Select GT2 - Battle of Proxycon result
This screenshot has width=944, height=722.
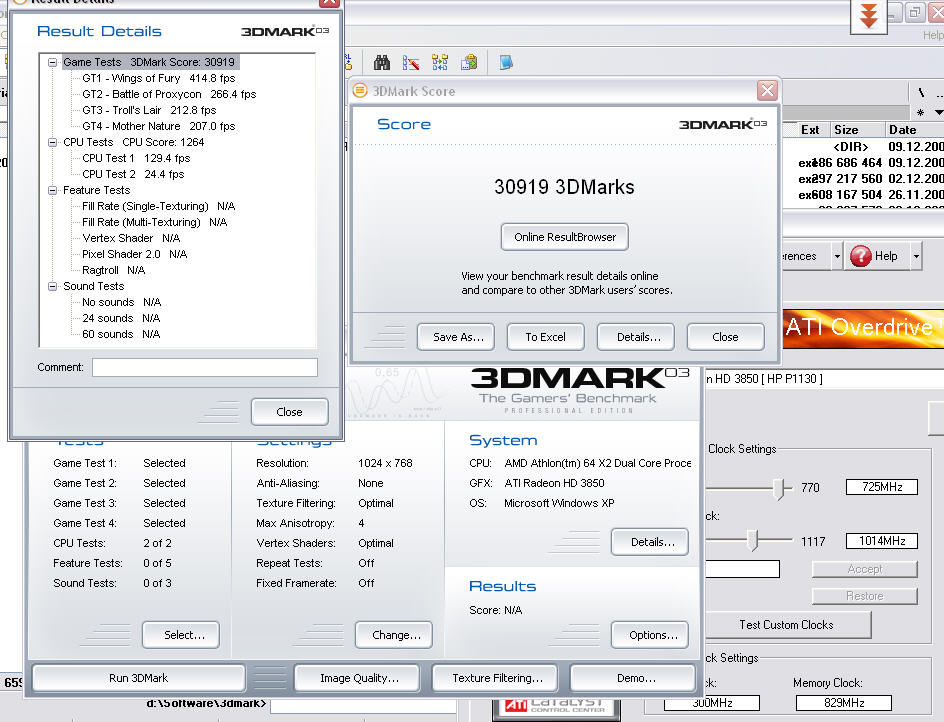pos(169,94)
